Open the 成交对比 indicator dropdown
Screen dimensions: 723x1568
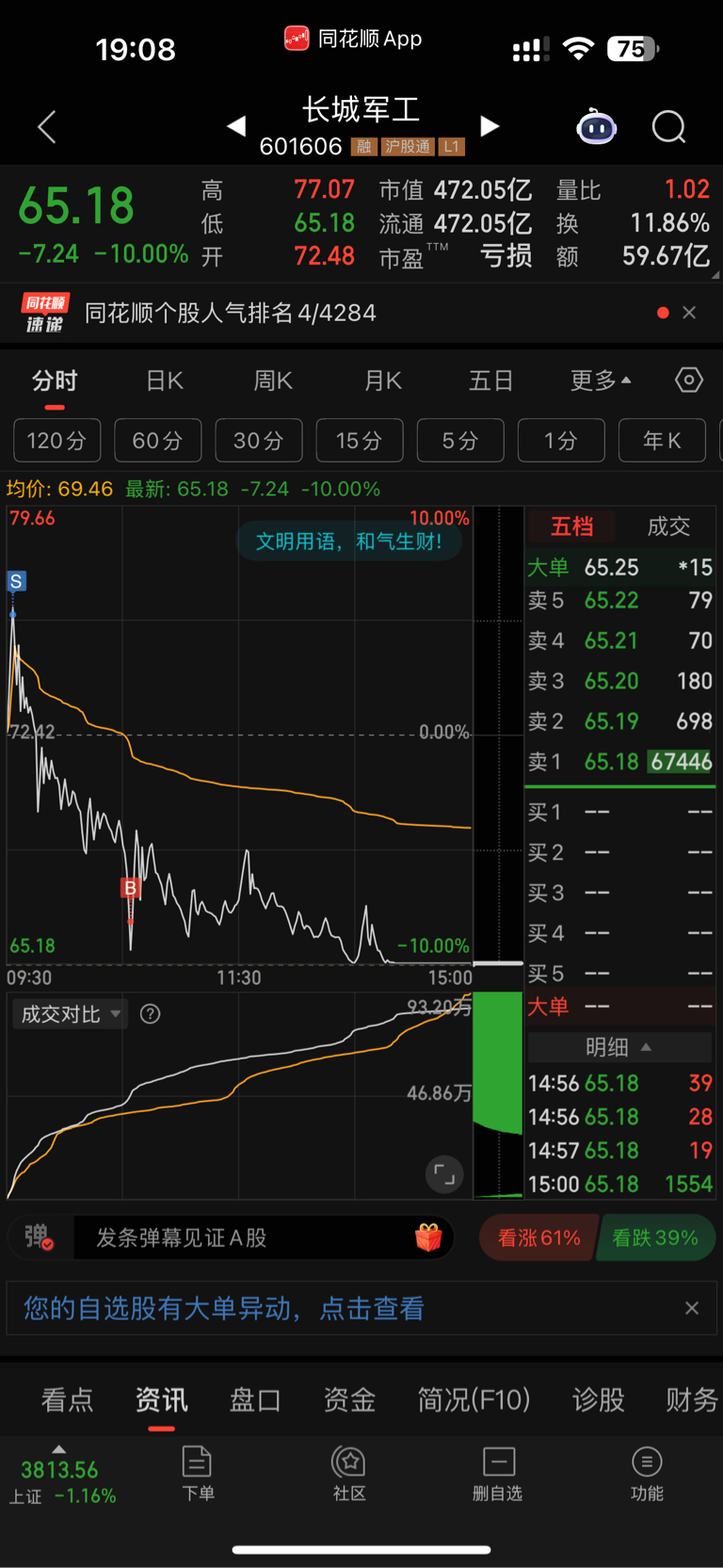coord(71,1014)
